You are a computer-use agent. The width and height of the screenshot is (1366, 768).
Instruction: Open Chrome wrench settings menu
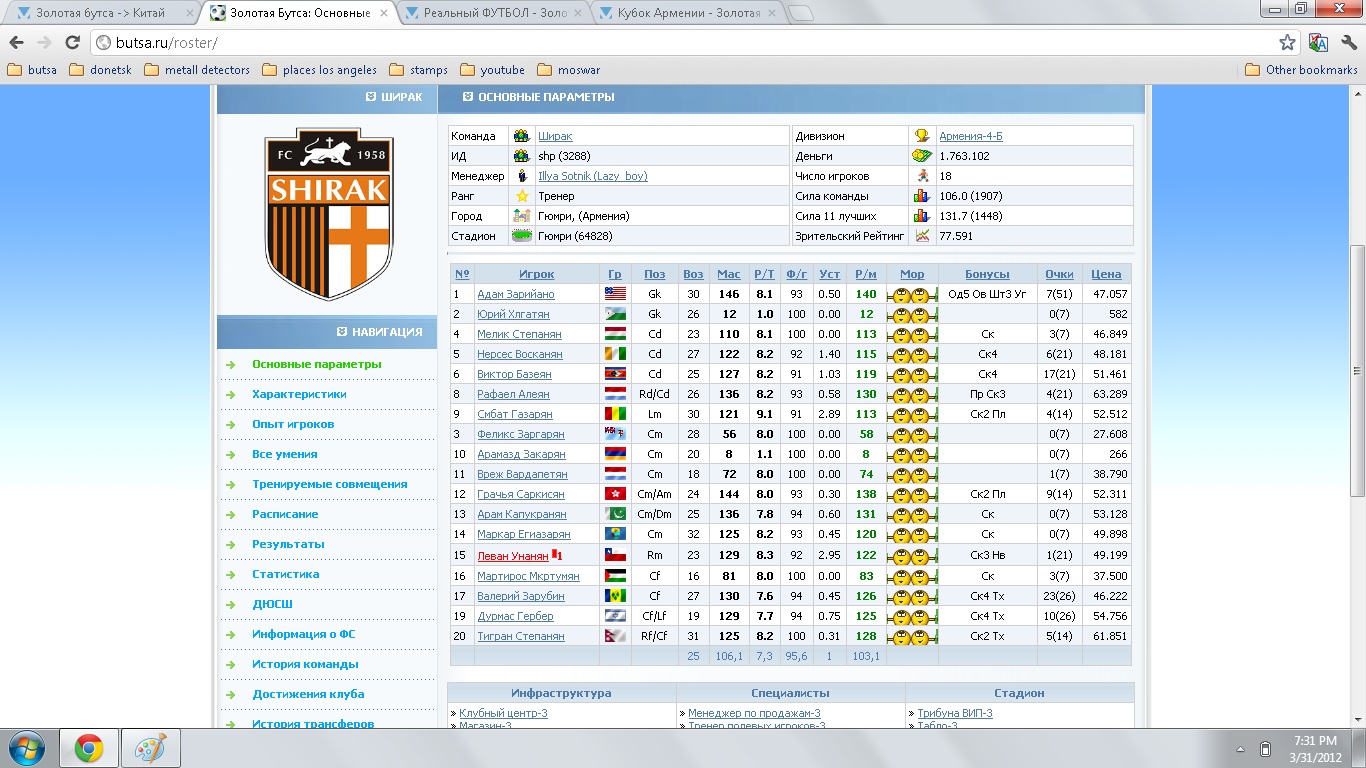coord(1348,43)
